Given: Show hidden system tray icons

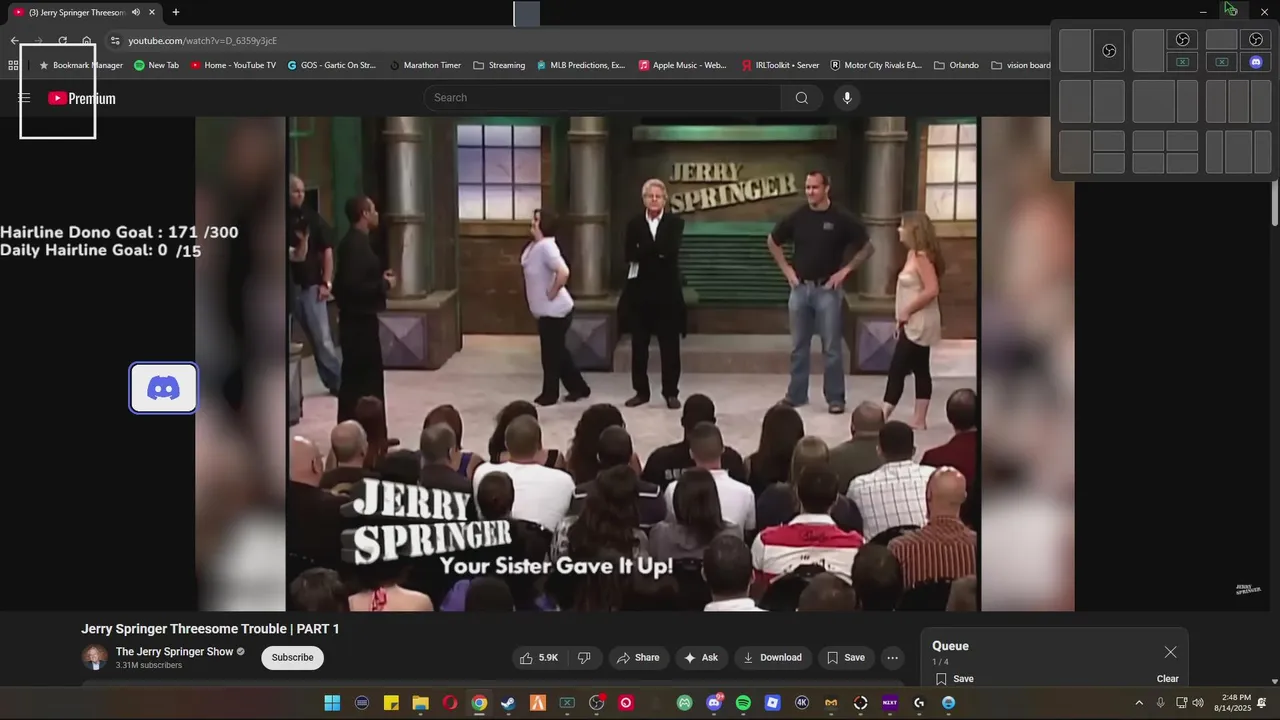Looking at the screenshot, I should click(x=1138, y=703).
